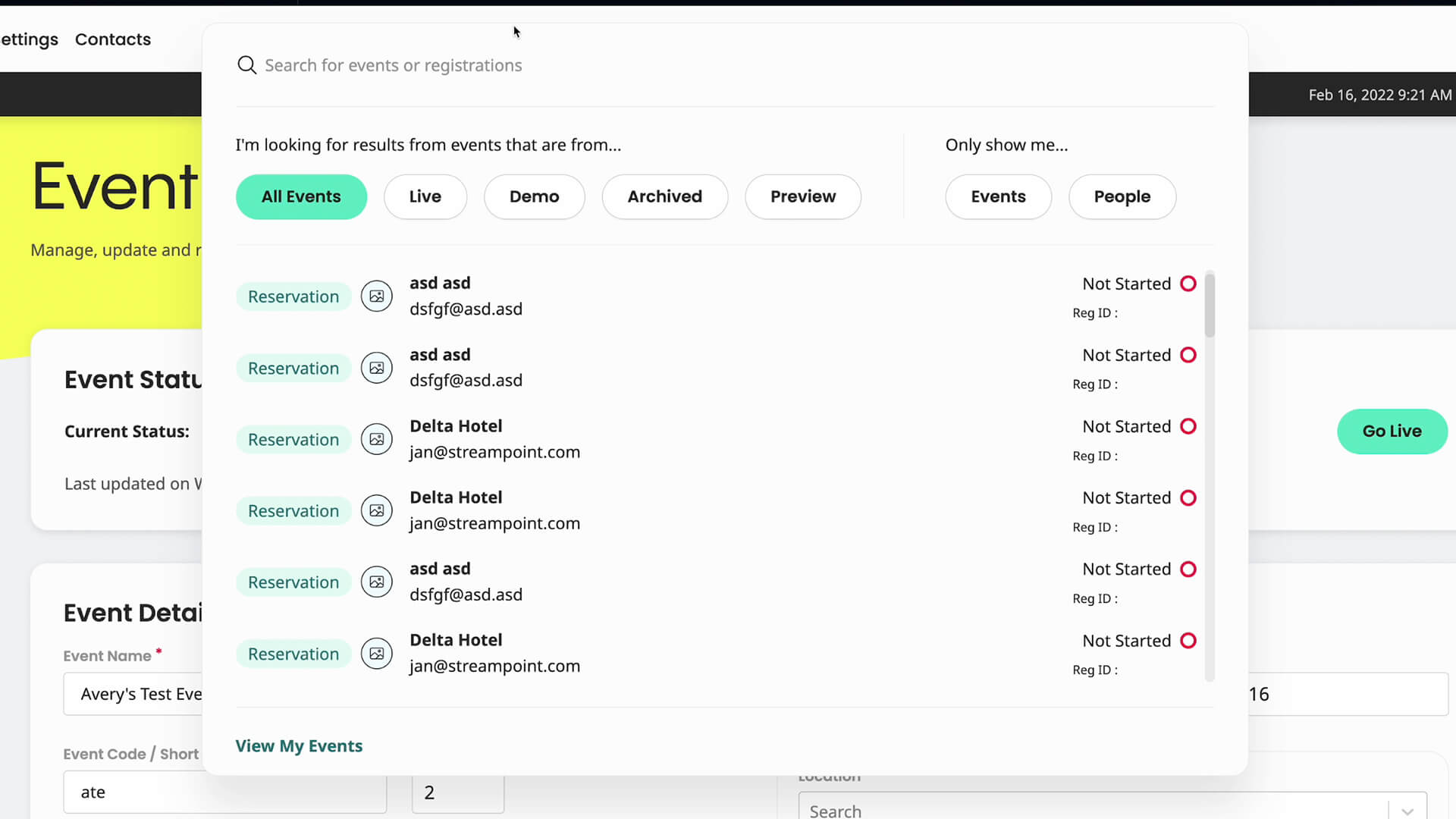Filter results to Preview events
Image resolution: width=1456 pixels, height=819 pixels.
[x=802, y=196]
